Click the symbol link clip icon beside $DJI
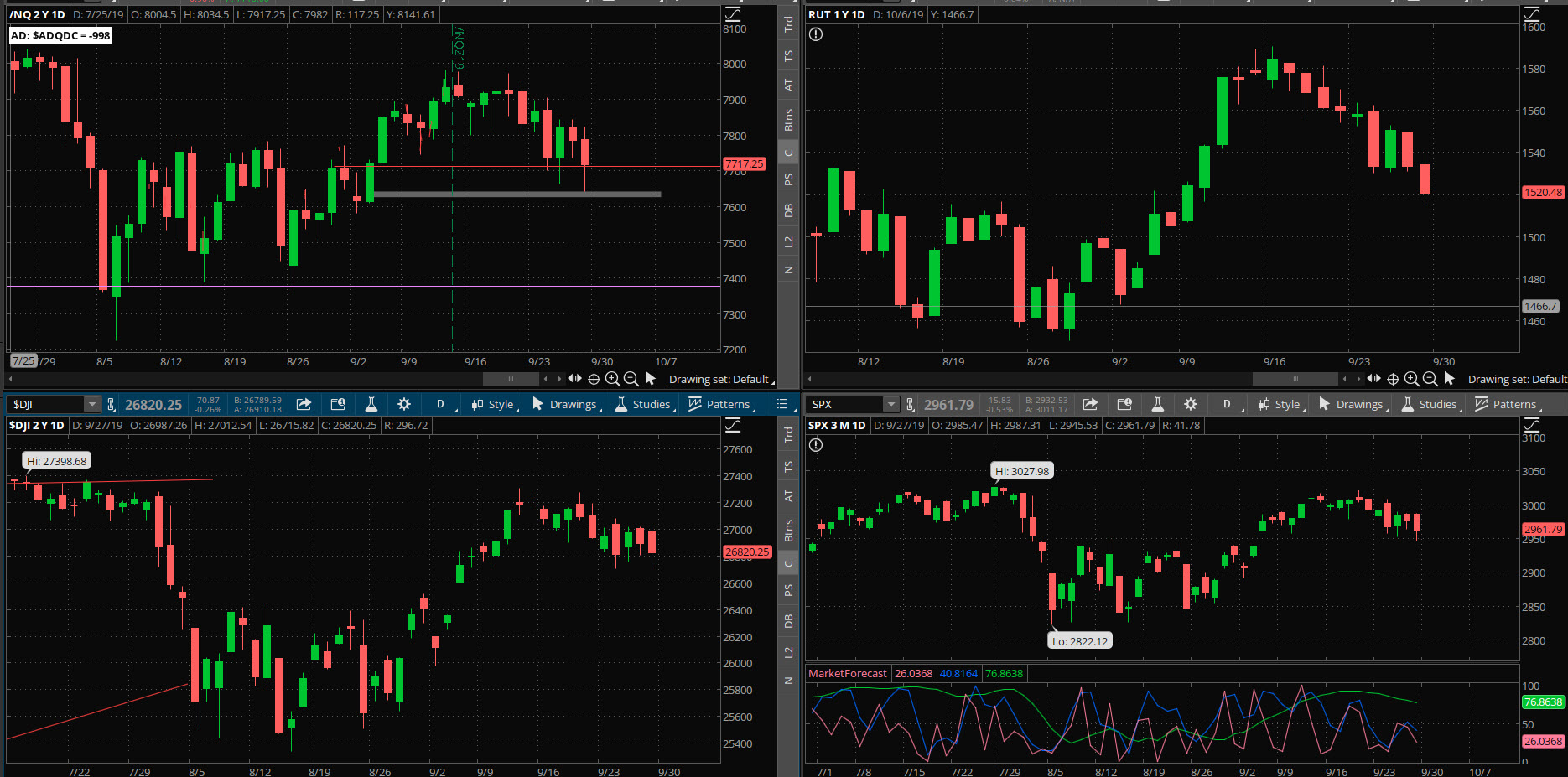1568x777 pixels. coord(111,405)
